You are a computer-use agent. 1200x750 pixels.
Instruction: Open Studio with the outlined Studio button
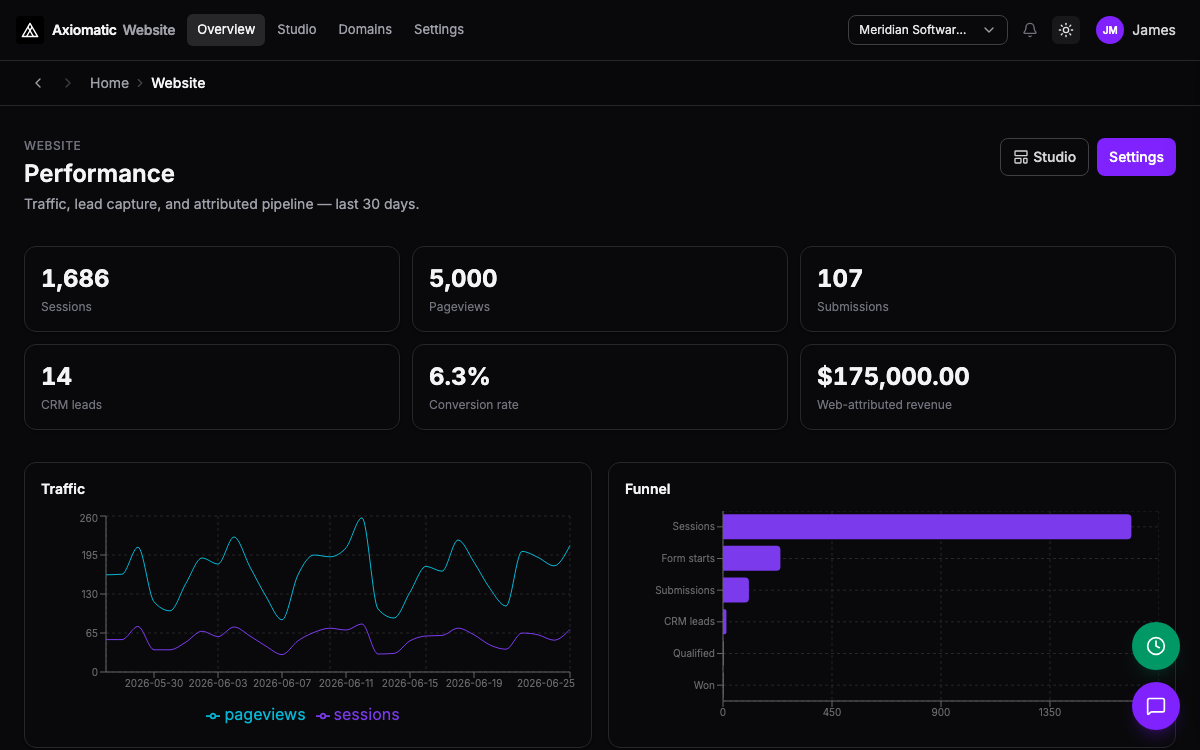tap(1044, 157)
